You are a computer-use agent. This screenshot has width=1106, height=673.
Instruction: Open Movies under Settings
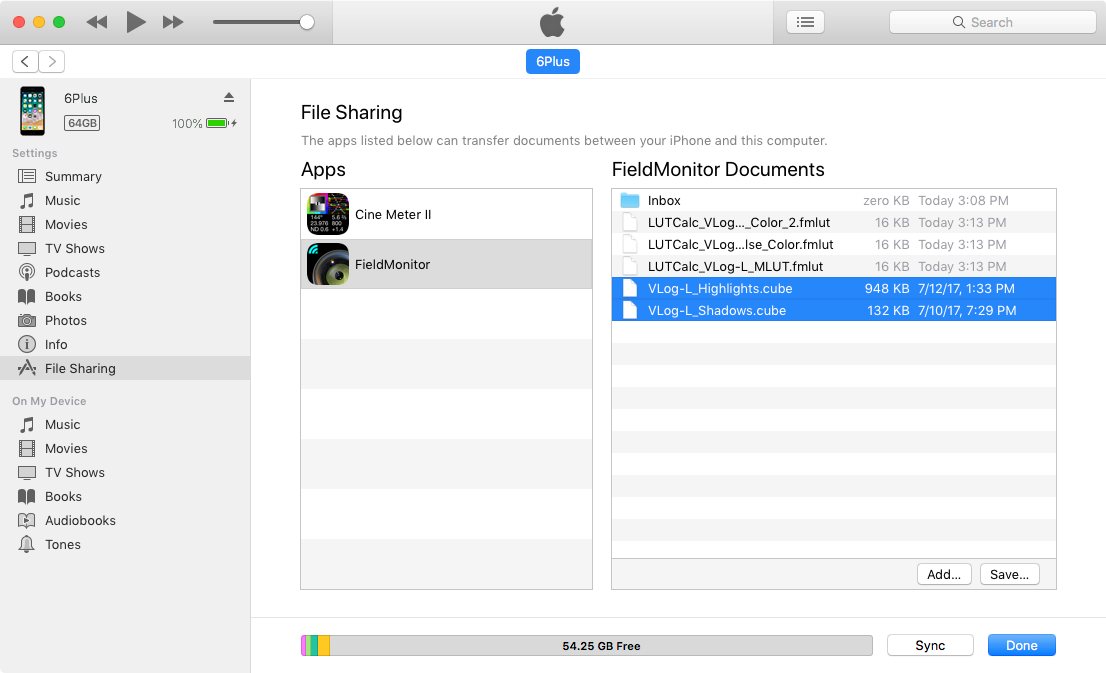pos(125,224)
